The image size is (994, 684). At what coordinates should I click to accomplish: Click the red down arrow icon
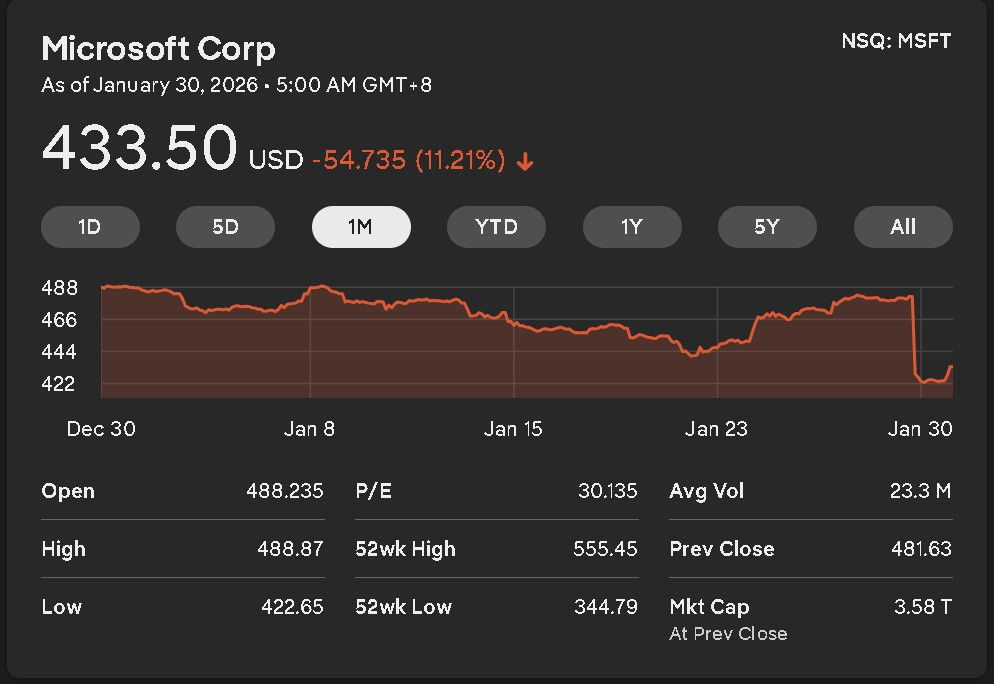525,162
